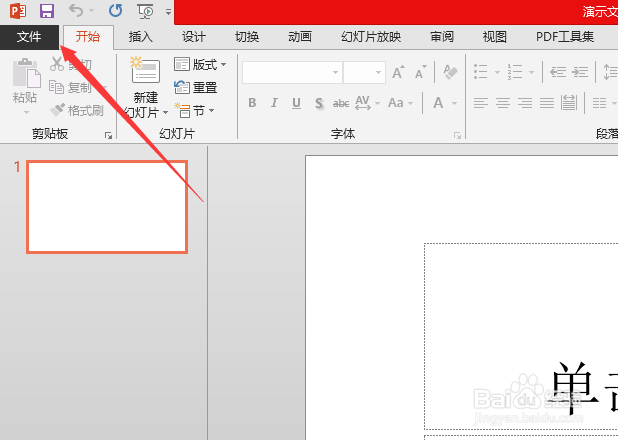This screenshot has width=618, height=440.
Task: Toggle underline formatting
Action: point(296,103)
